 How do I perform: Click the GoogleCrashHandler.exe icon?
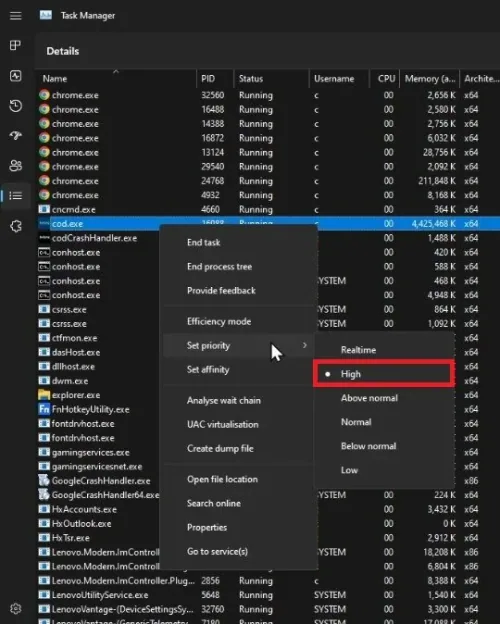44,480
